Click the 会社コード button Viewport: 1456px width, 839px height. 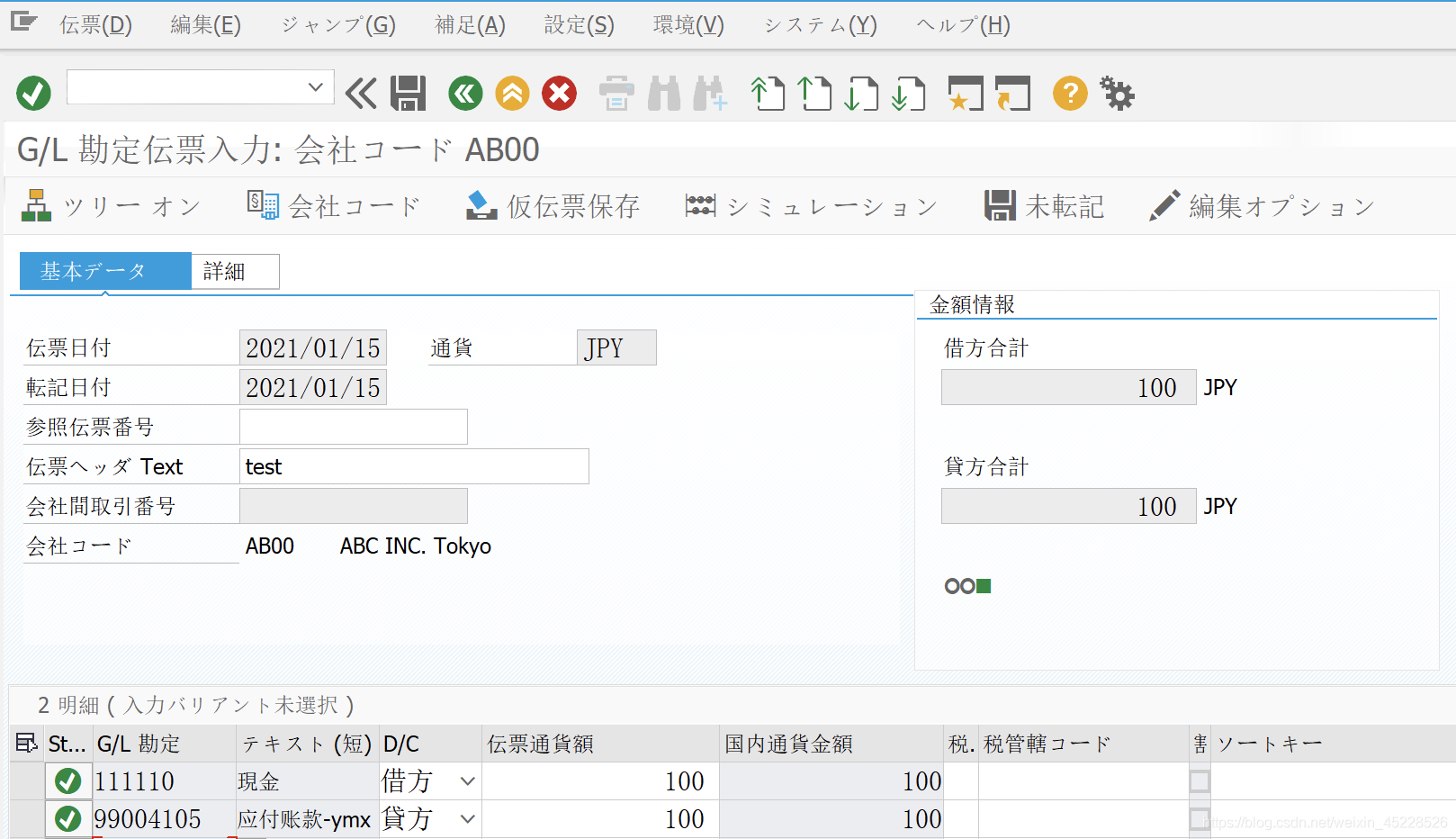point(334,206)
